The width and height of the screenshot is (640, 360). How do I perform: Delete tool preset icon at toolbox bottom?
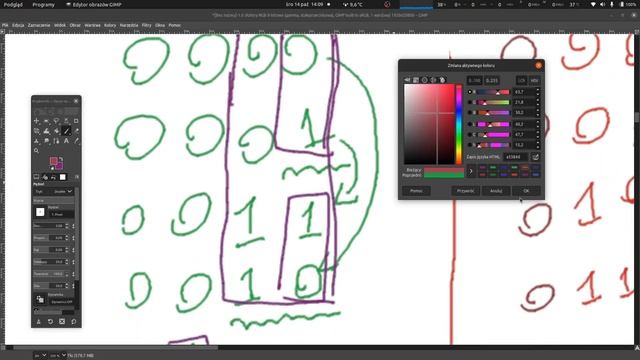click(62, 322)
